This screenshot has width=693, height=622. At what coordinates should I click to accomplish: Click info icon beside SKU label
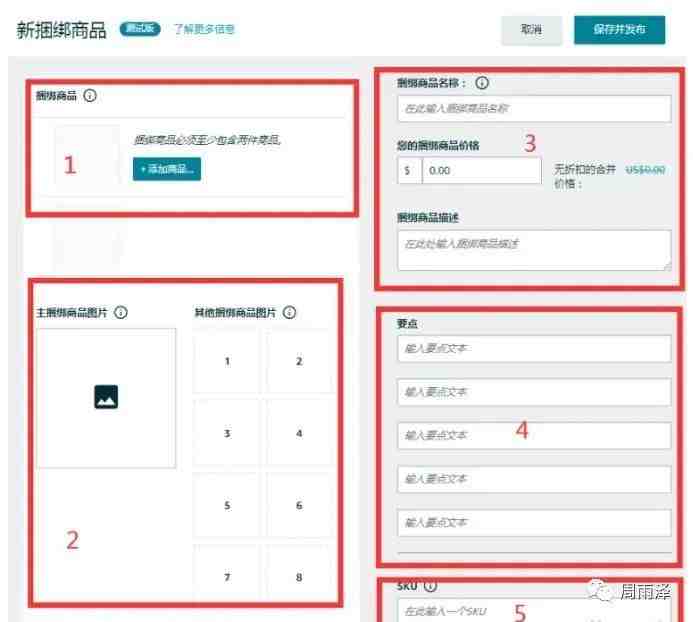point(430,586)
